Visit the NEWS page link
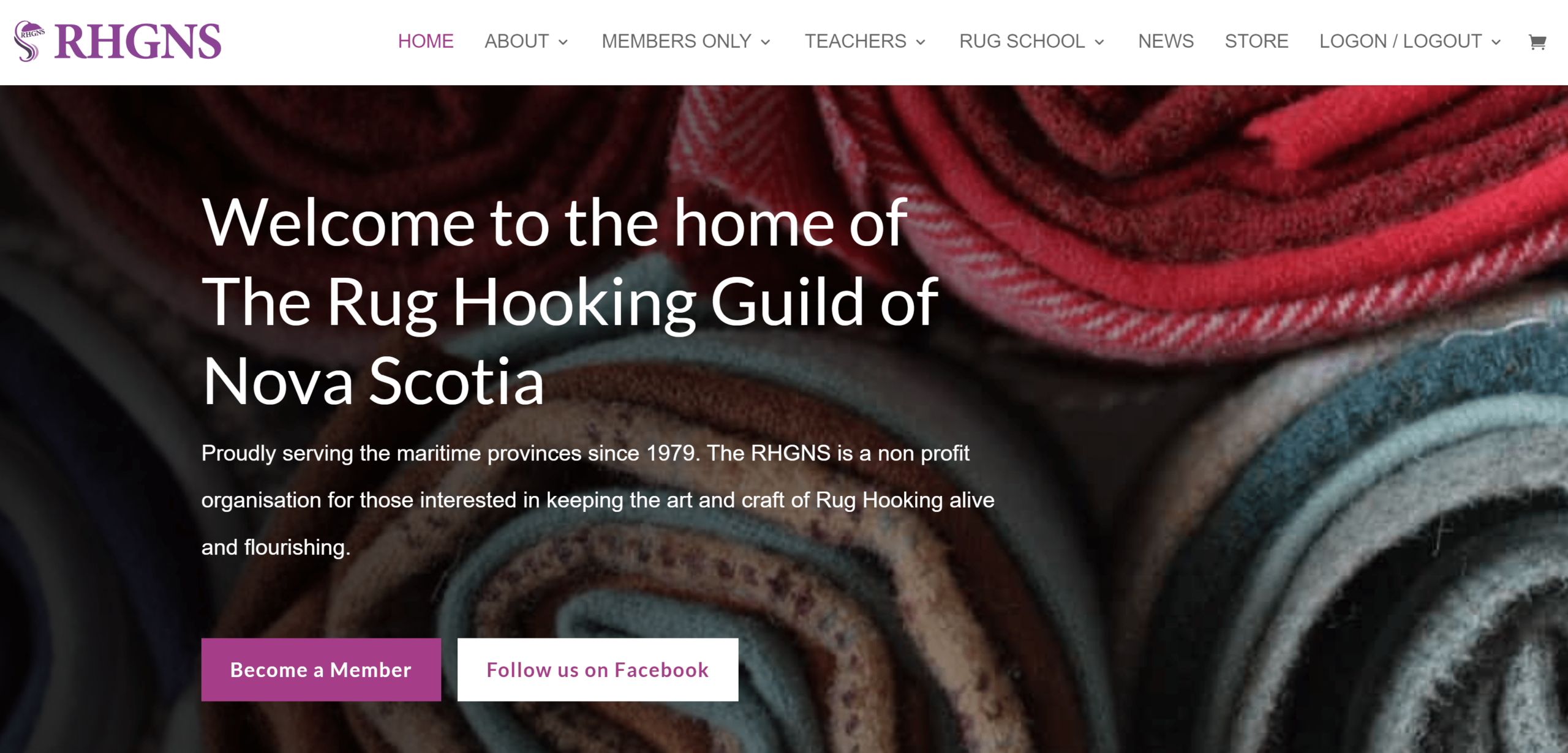 pos(1166,41)
